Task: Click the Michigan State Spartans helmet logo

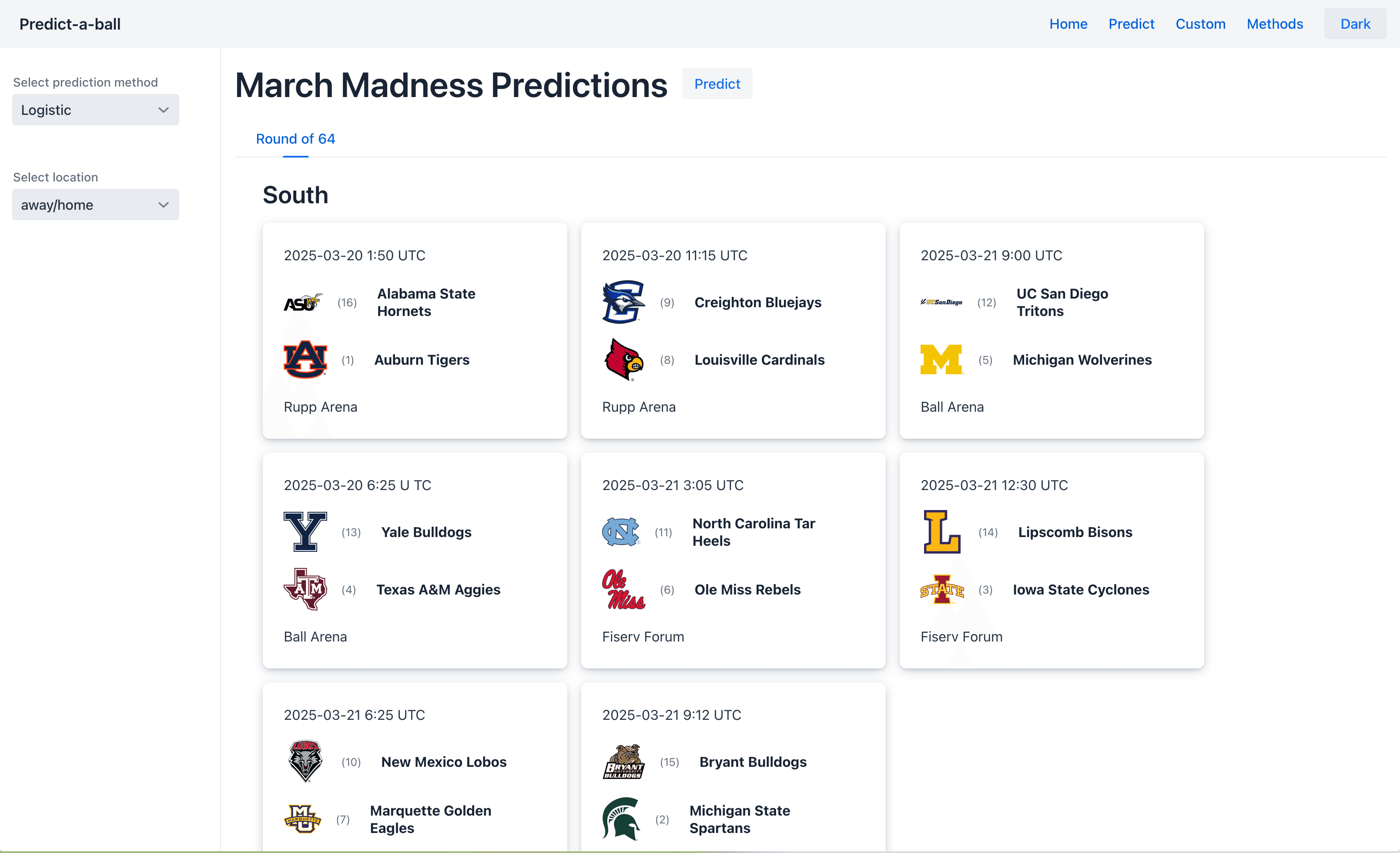Action: click(x=621, y=819)
